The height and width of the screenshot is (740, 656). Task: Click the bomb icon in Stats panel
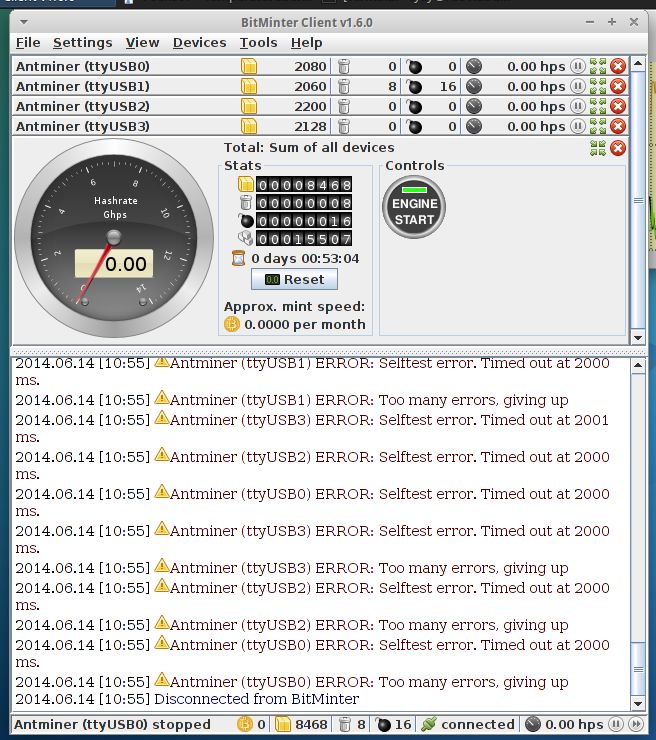click(x=246, y=220)
